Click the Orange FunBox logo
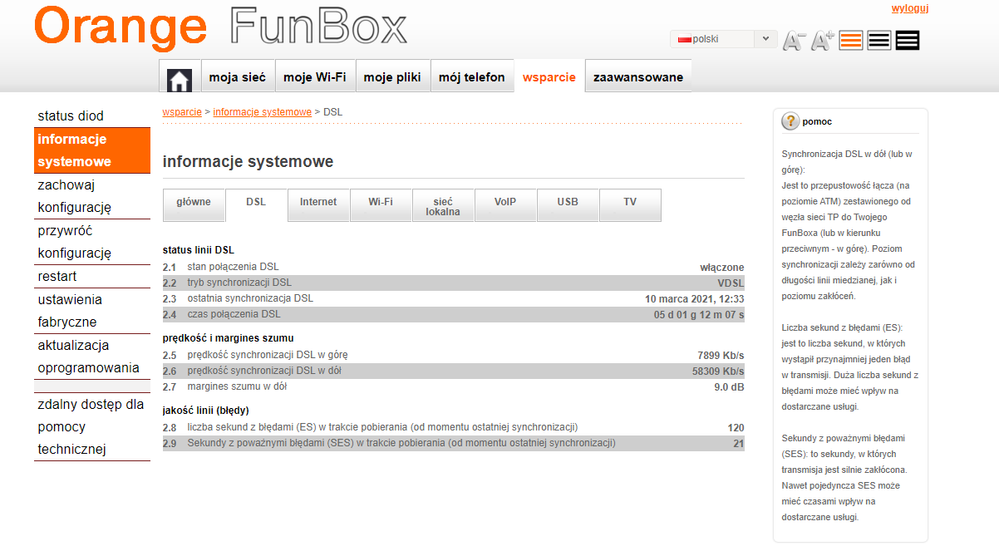Screen dimensions: 999x546 point(220,27)
